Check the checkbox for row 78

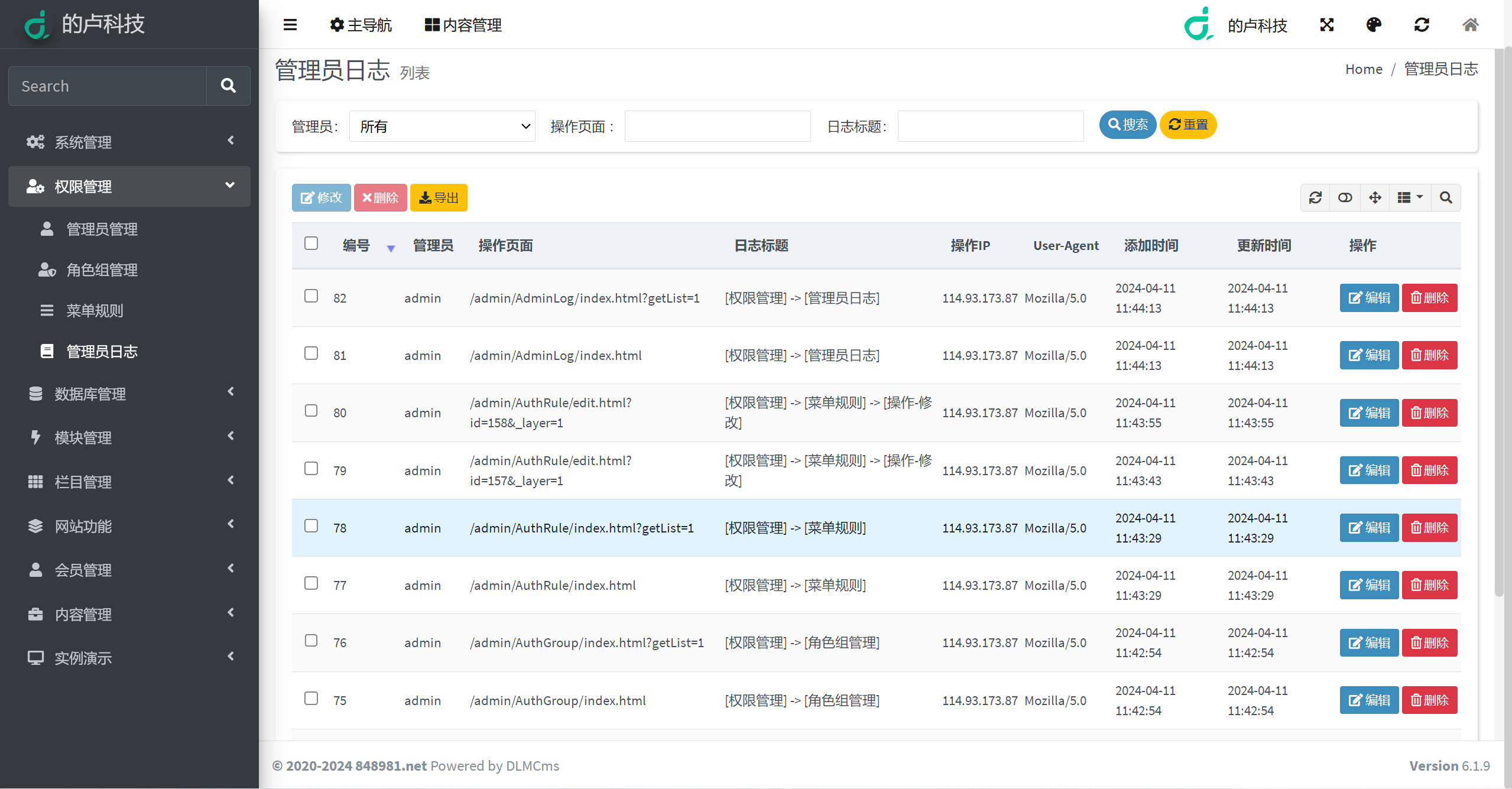[311, 525]
